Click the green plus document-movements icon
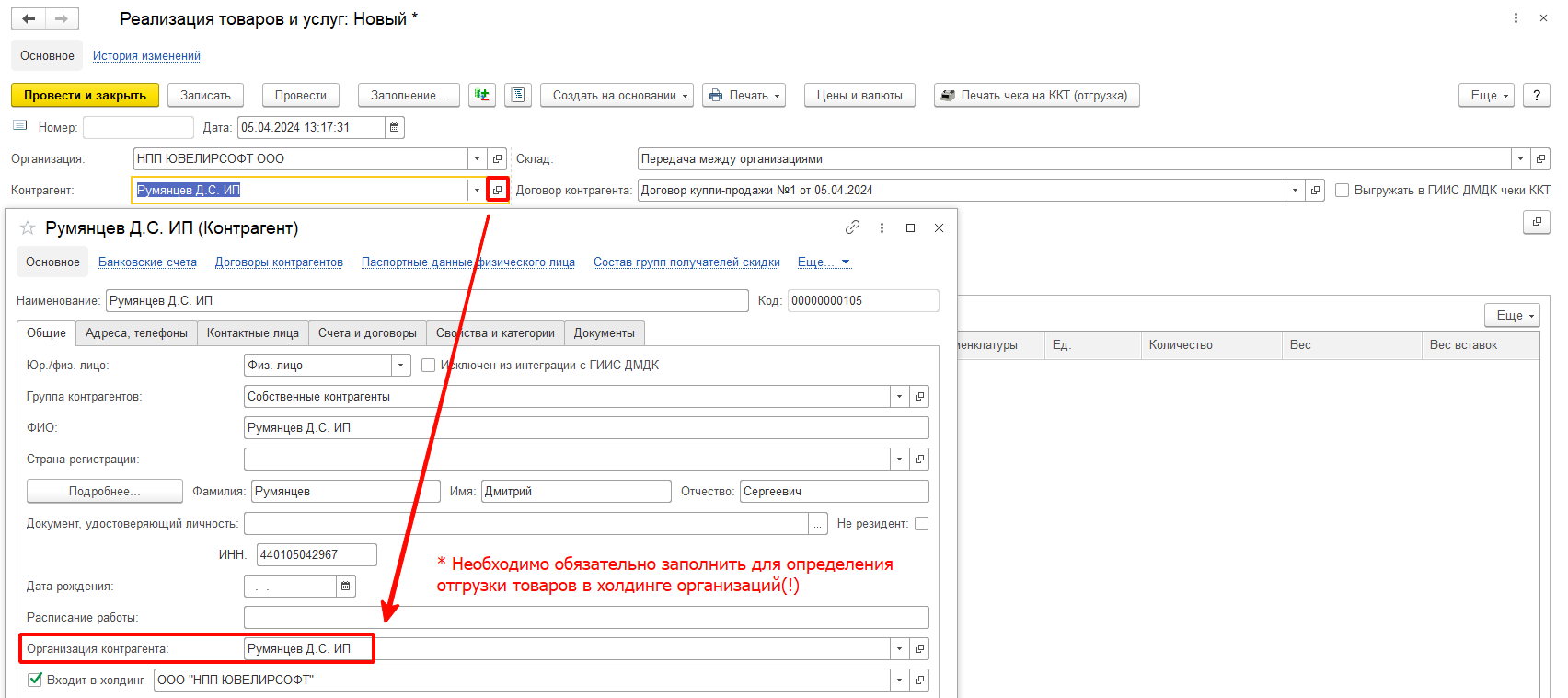 tap(481, 95)
